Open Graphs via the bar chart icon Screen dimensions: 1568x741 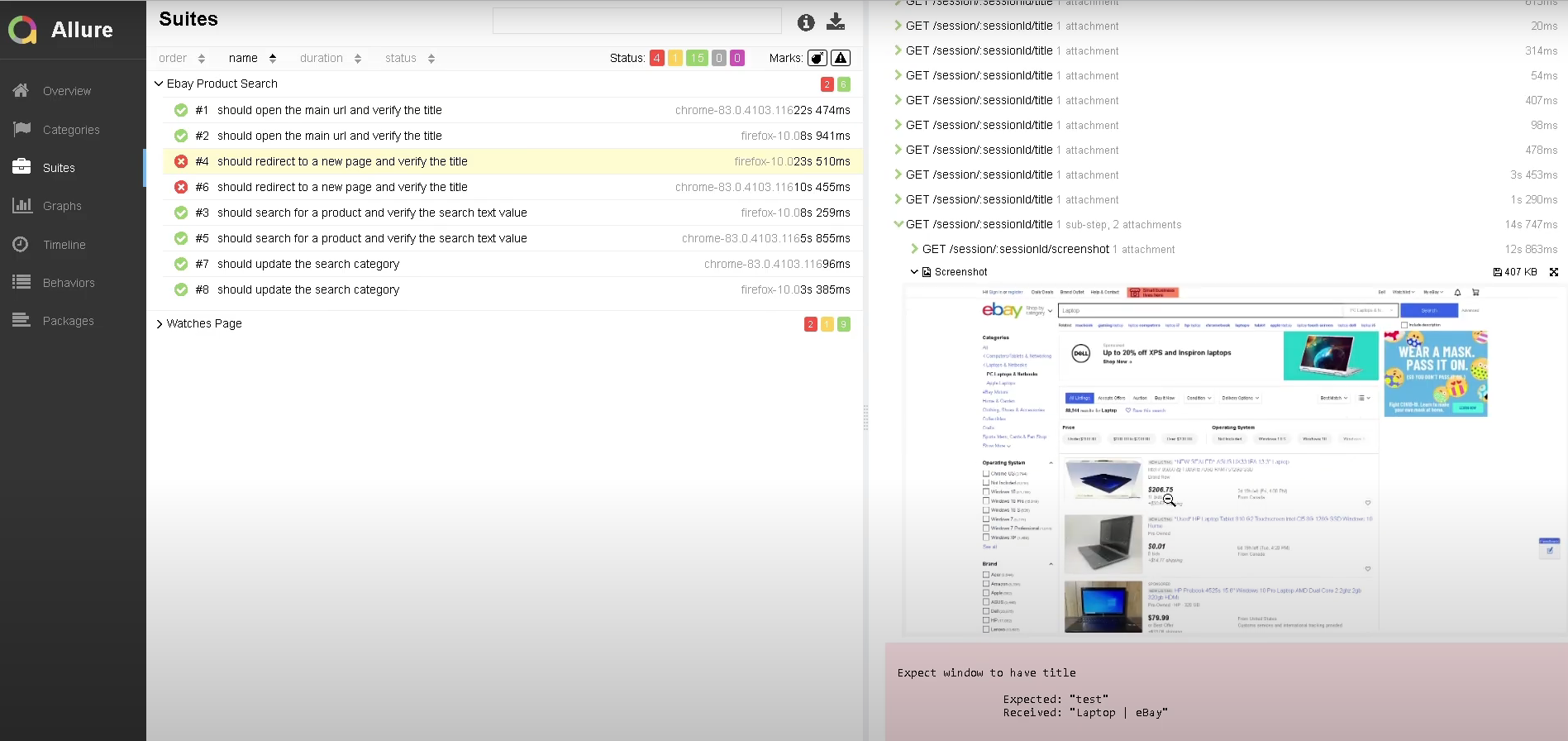point(21,206)
